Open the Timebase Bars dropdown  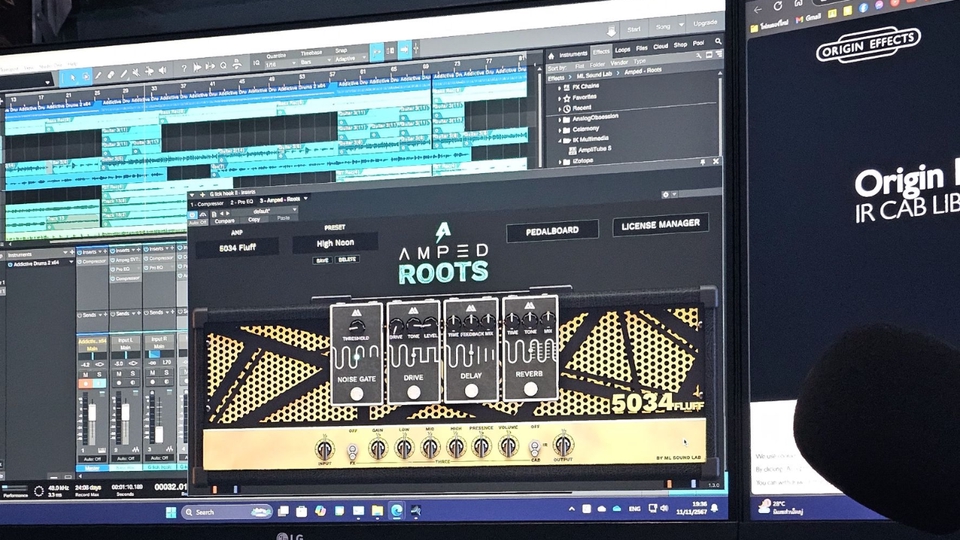314,61
